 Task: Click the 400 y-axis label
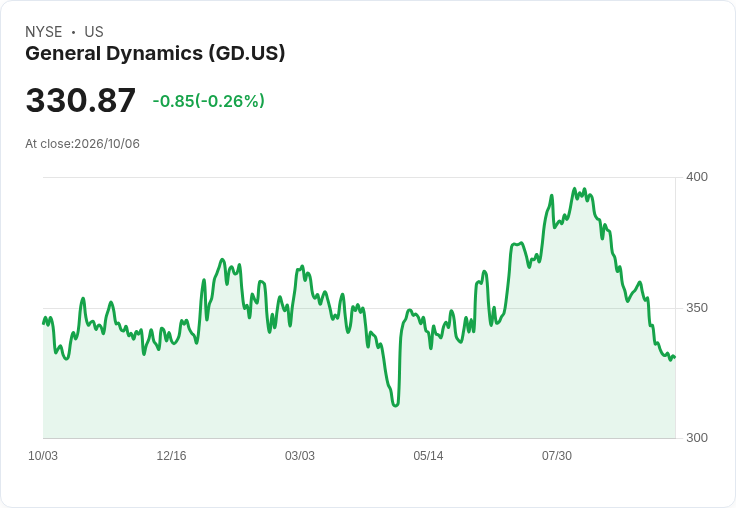(697, 177)
